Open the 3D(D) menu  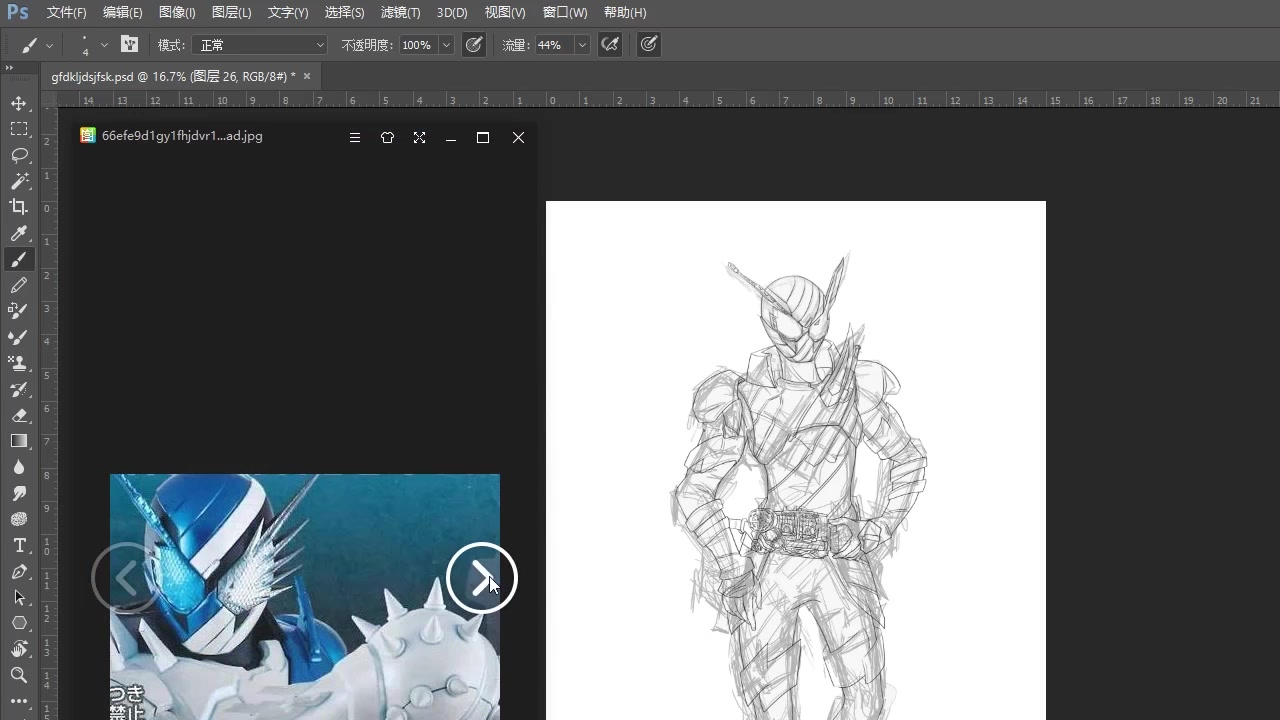pos(452,13)
